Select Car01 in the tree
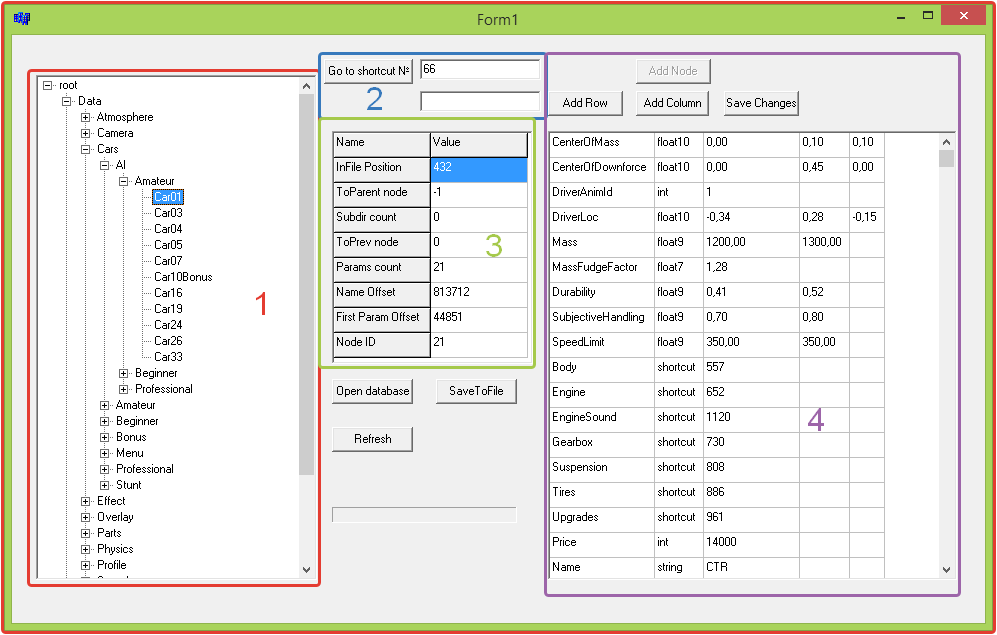Viewport: 997px width, 635px height. (168, 197)
